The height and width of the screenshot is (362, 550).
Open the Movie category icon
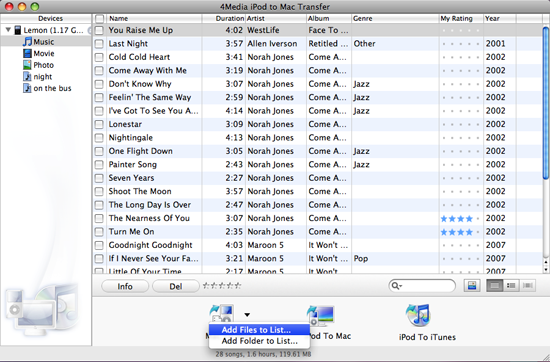27,53
